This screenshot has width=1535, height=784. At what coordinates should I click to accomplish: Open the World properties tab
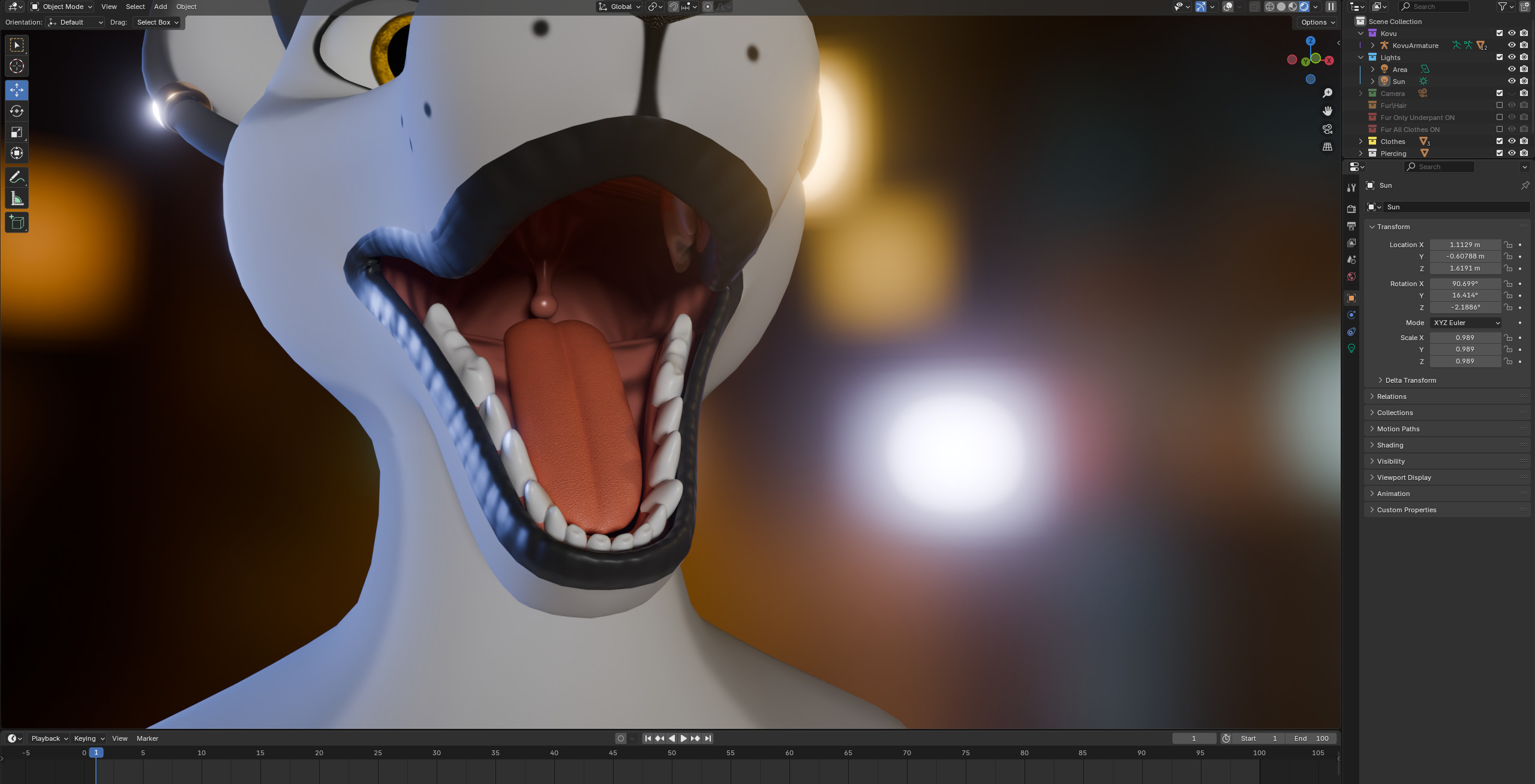point(1351,277)
